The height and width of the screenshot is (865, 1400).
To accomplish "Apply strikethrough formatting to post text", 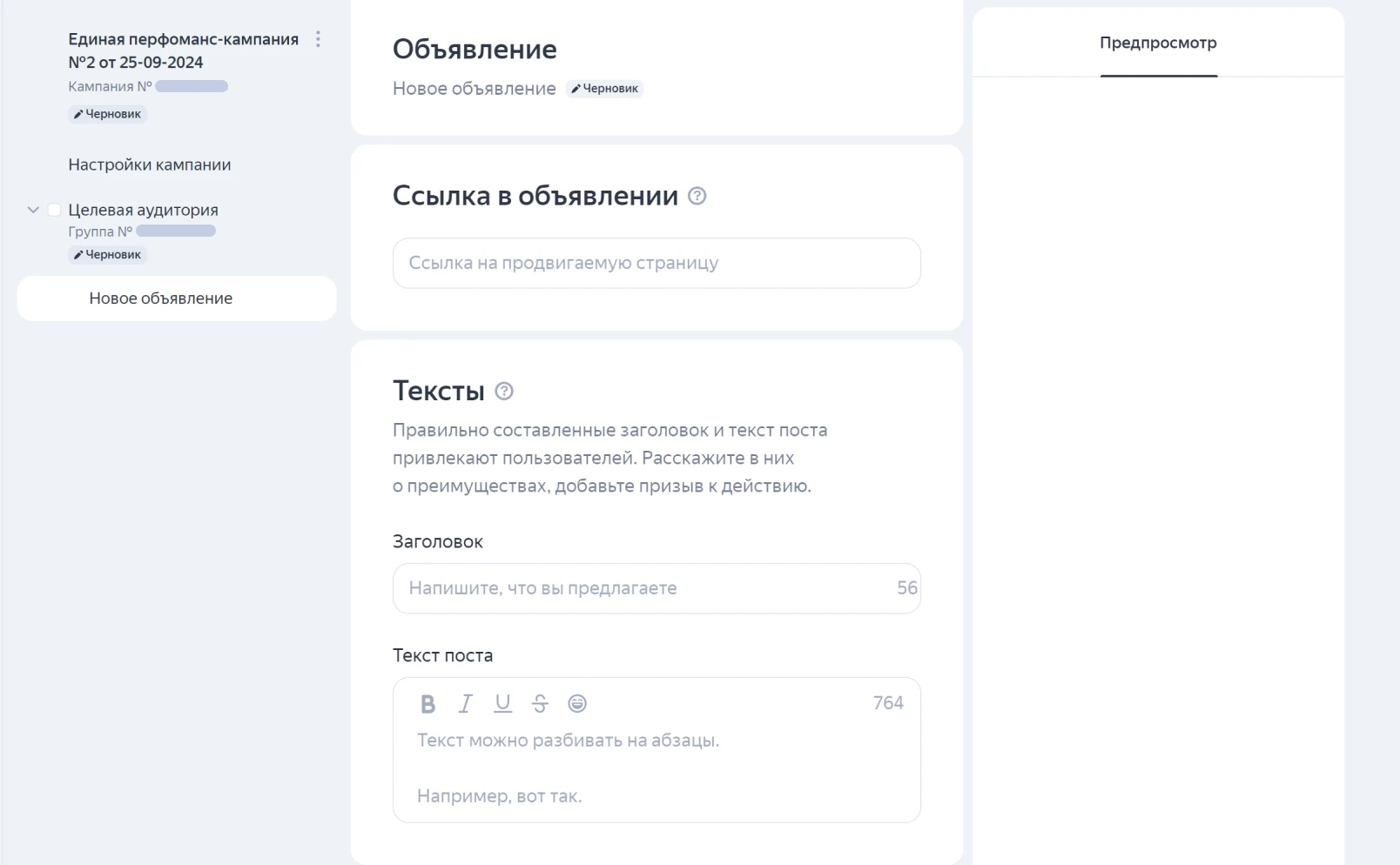I will [x=540, y=704].
